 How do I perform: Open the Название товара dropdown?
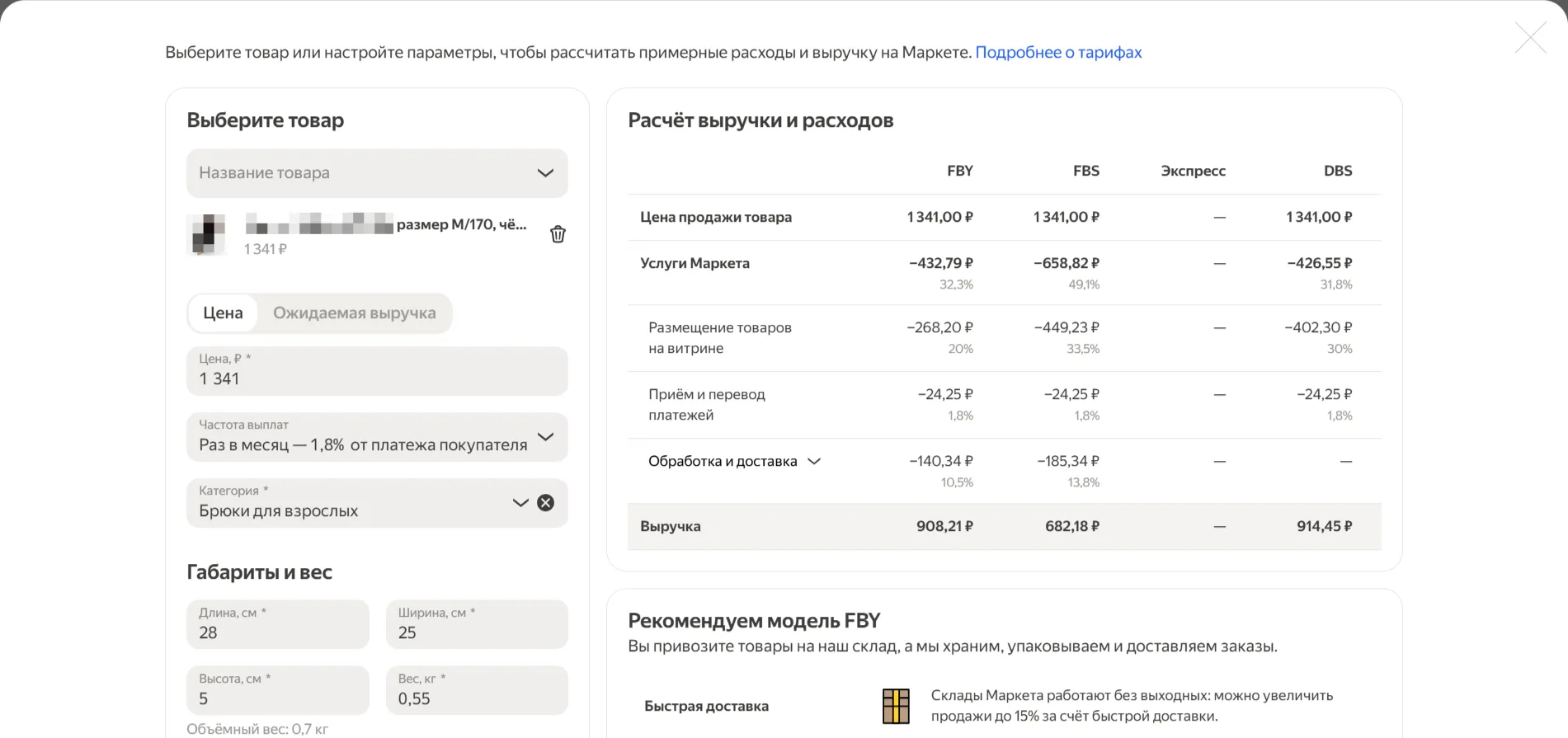click(377, 173)
